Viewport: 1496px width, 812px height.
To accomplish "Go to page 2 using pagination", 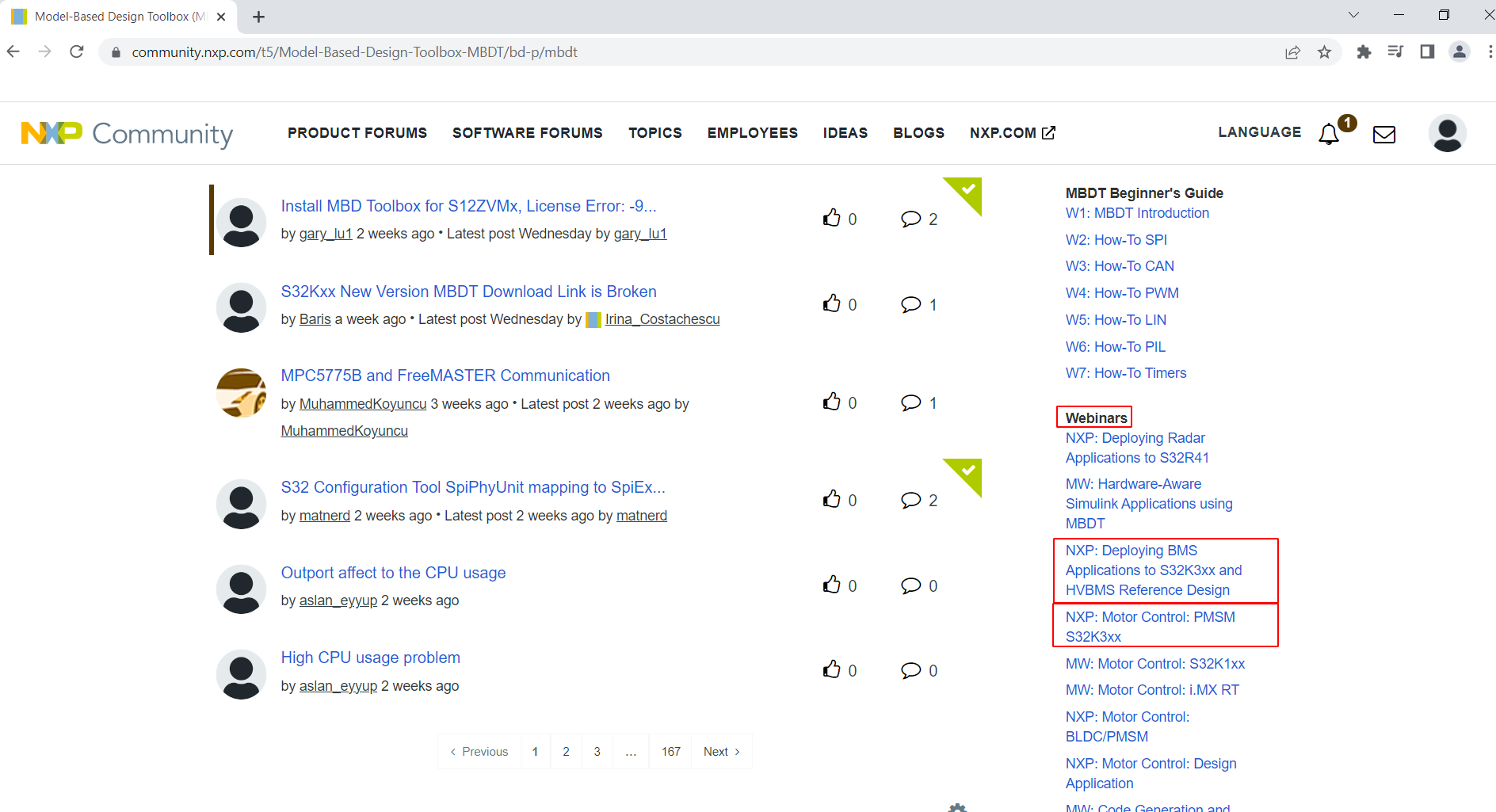I will pos(566,751).
